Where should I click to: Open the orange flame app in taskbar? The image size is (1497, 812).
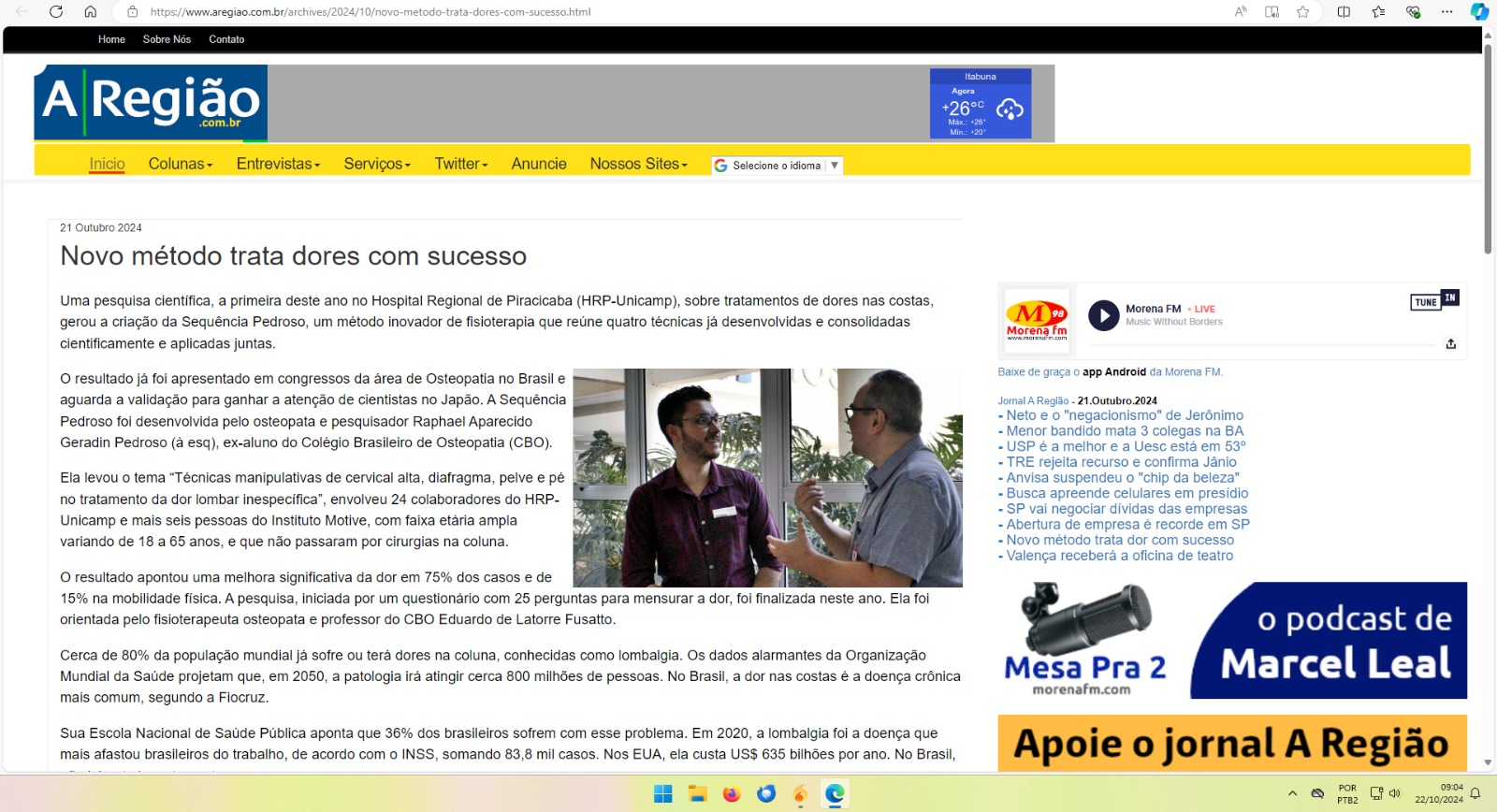800,794
